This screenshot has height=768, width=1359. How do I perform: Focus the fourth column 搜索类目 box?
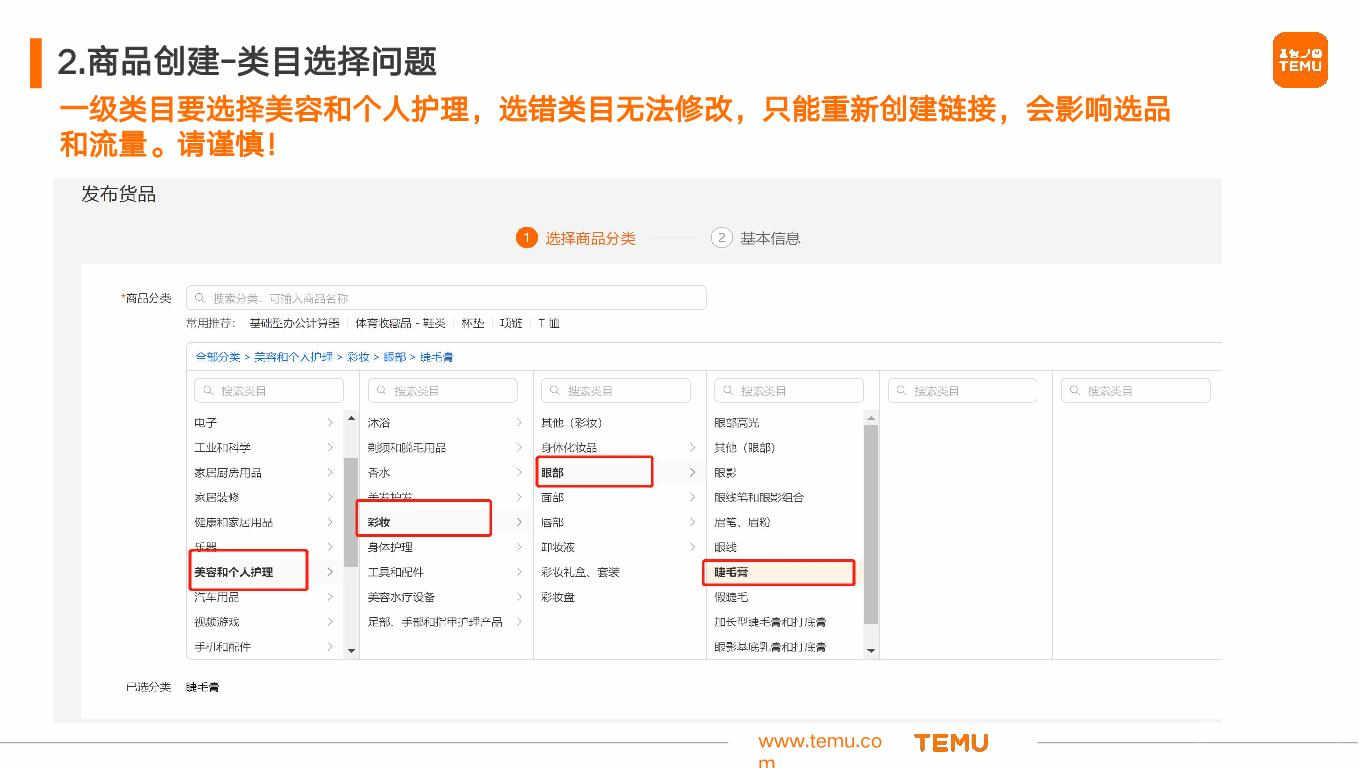point(788,391)
